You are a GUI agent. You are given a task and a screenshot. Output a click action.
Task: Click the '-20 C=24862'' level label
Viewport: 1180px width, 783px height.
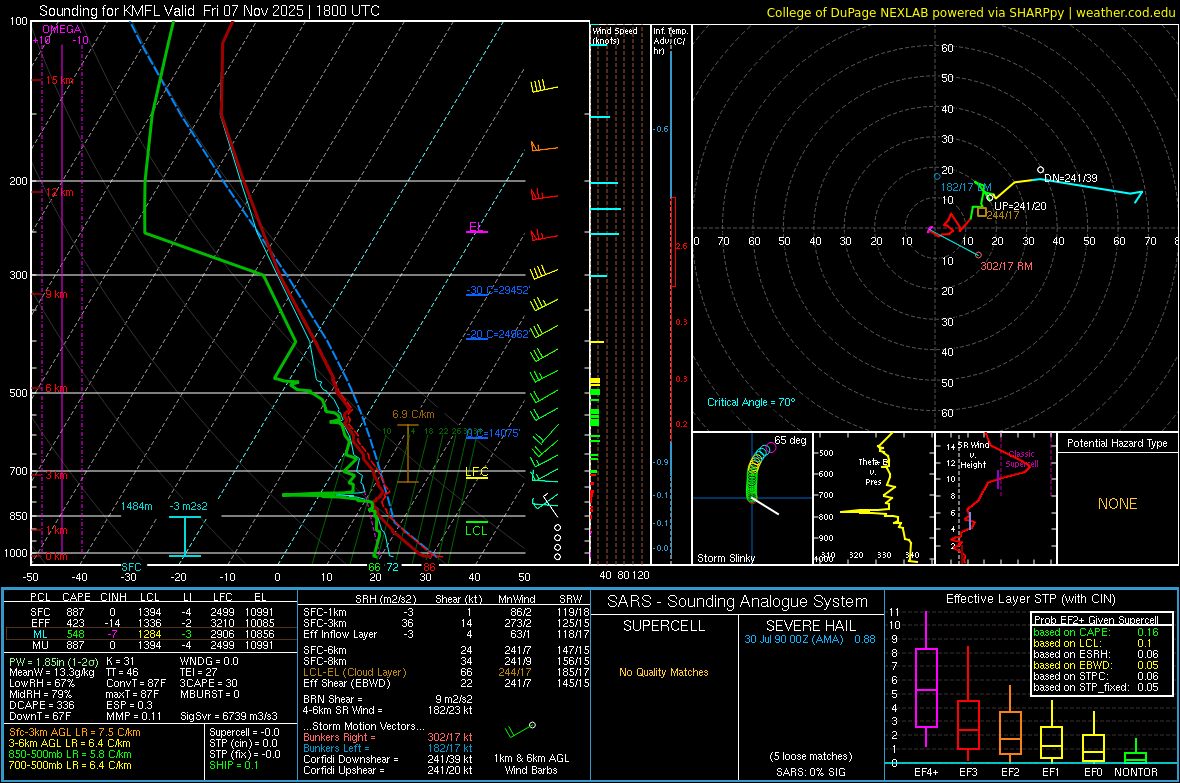498,334
